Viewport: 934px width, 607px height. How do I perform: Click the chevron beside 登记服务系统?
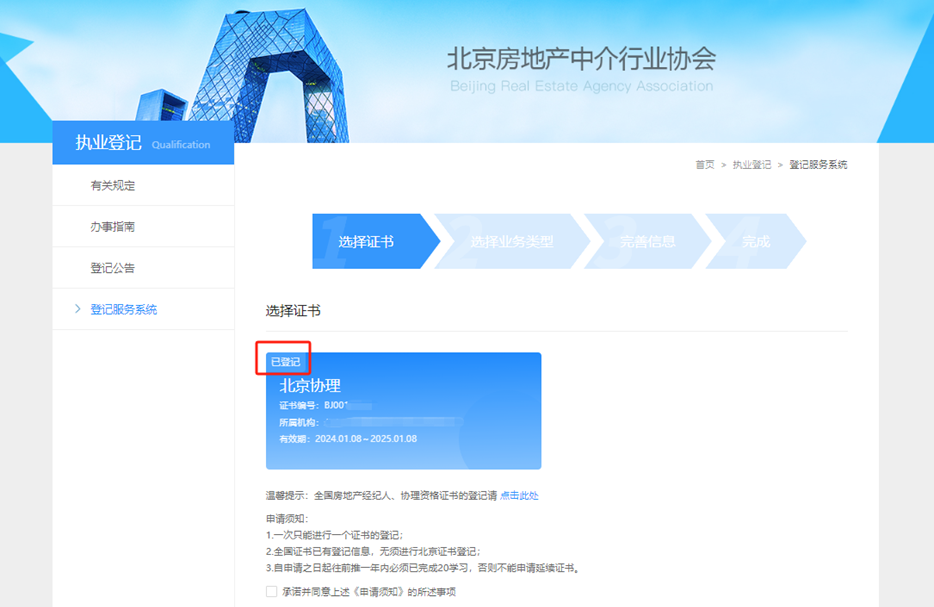77,309
